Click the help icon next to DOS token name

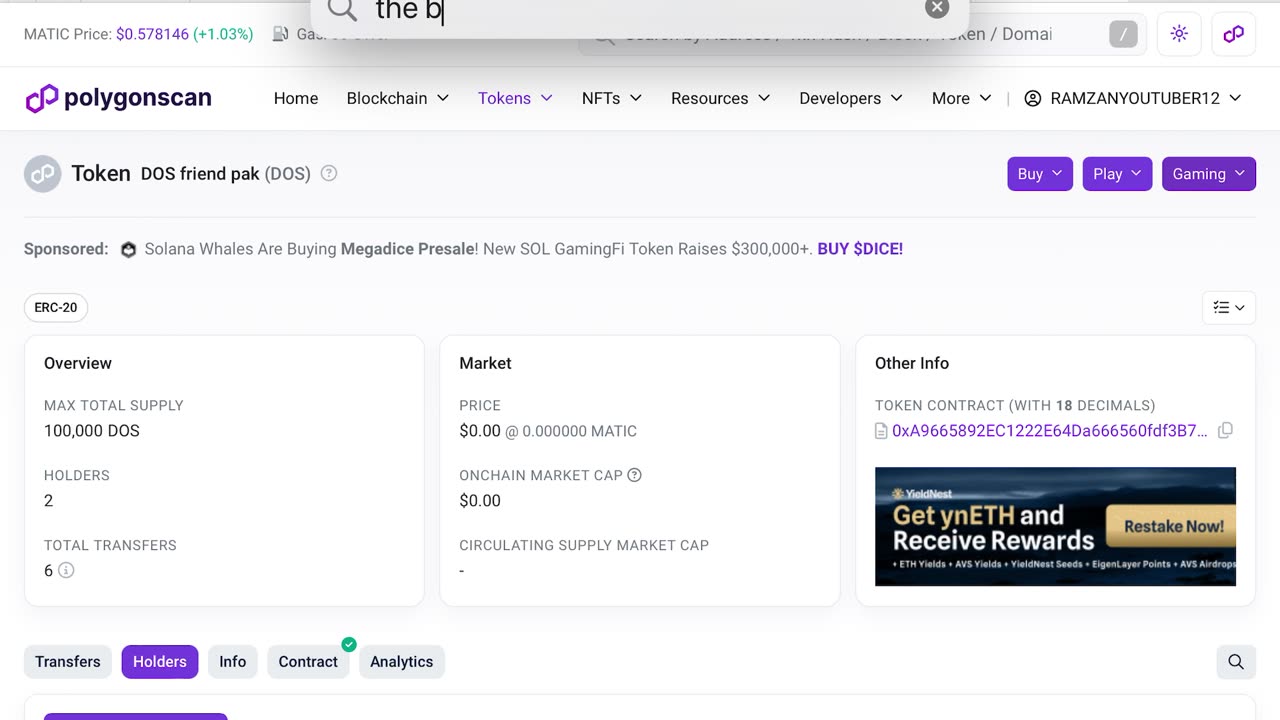click(328, 173)
